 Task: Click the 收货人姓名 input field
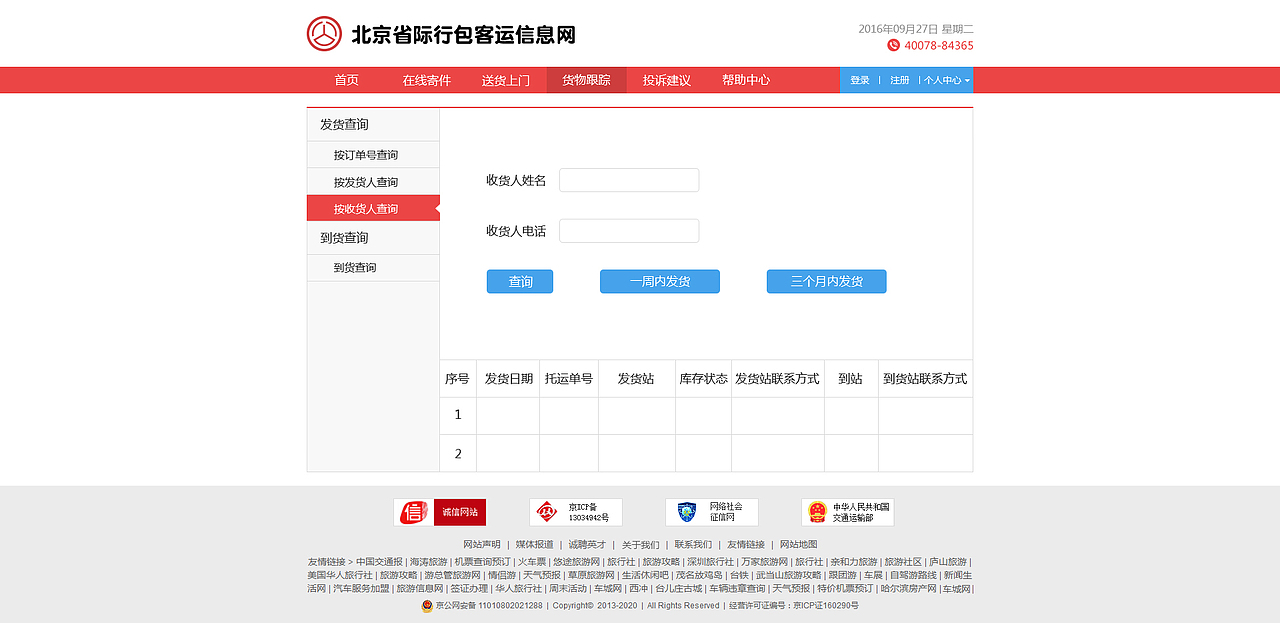pyautogui.click(x=629, y=180)
